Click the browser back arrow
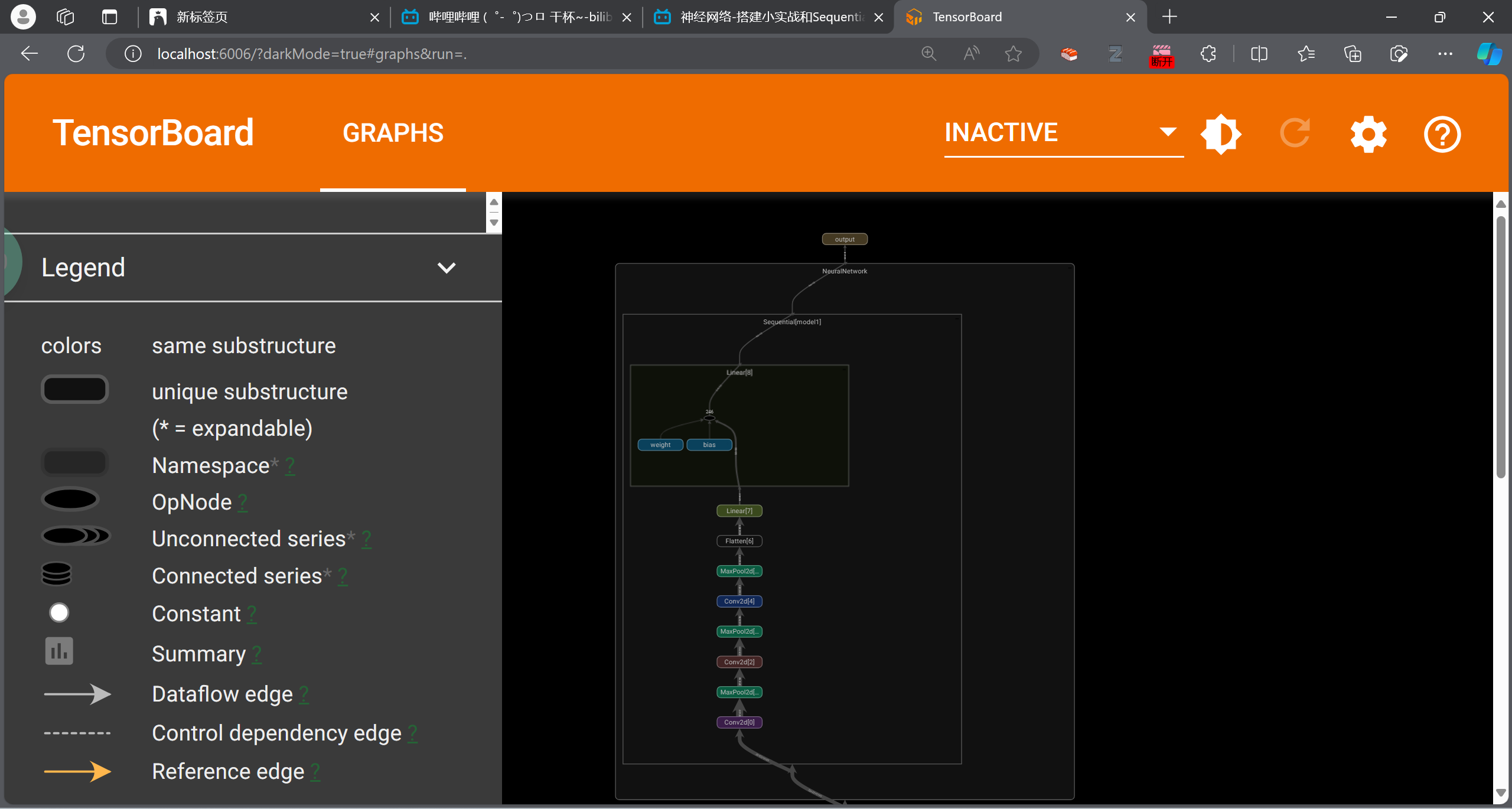This screenshot has width=1512, height=809. (30, 54)
